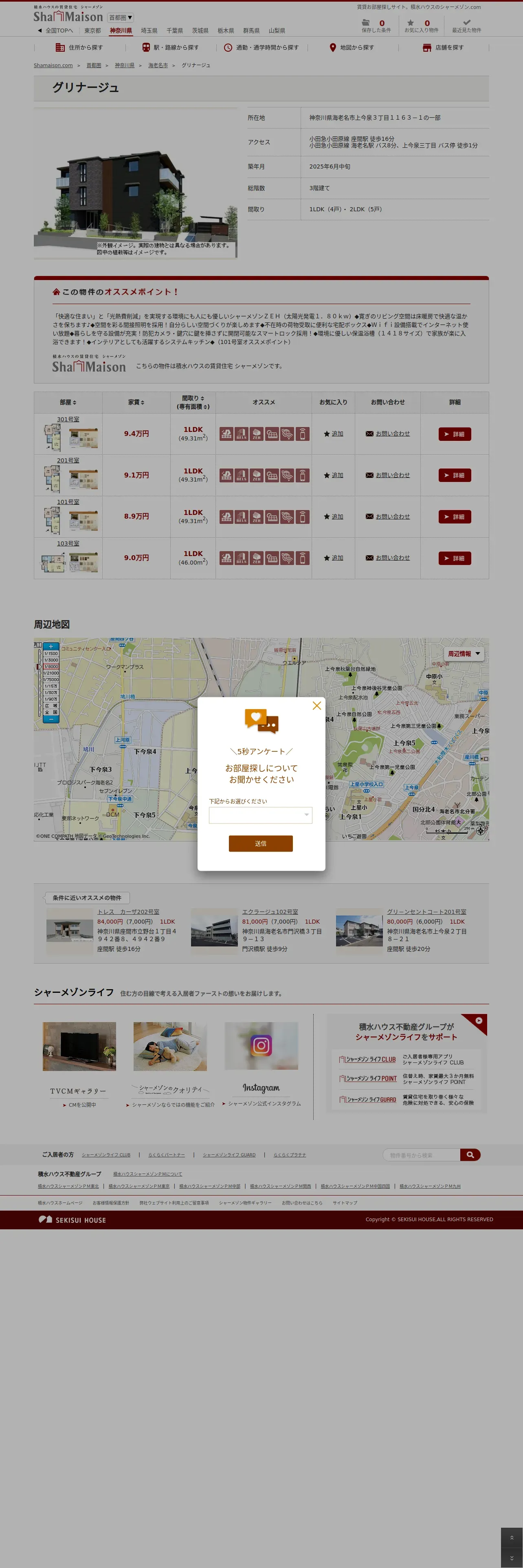Add room 301号室 to favorites
523x1568 pixels.
pos(333,434)
